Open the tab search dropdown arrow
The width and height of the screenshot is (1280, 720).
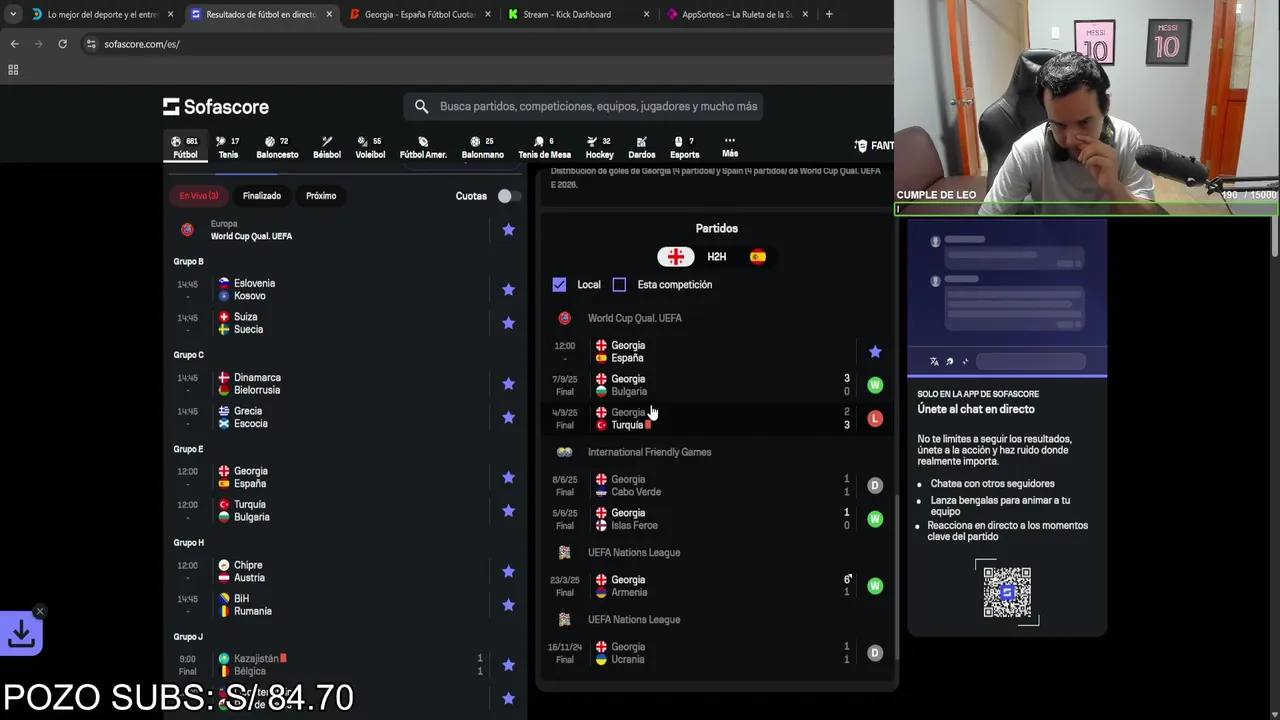13,14
